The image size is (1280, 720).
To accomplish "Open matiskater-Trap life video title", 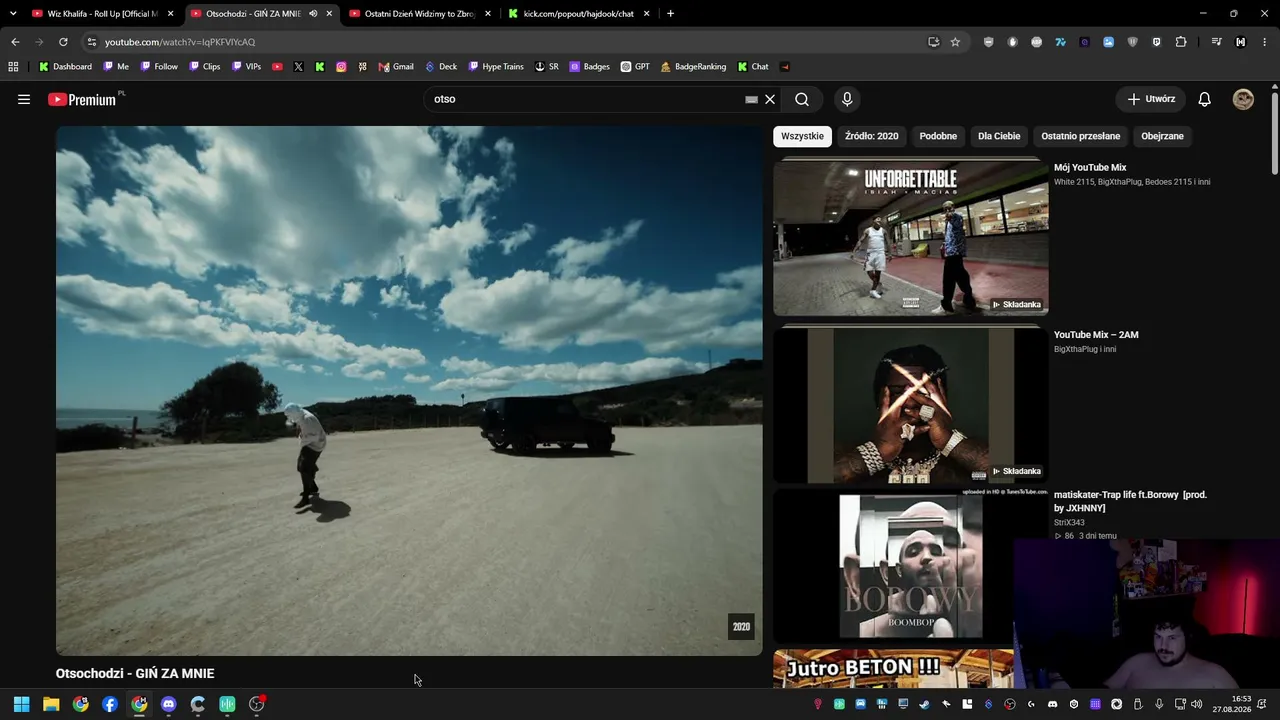I will pos(1130,501).
